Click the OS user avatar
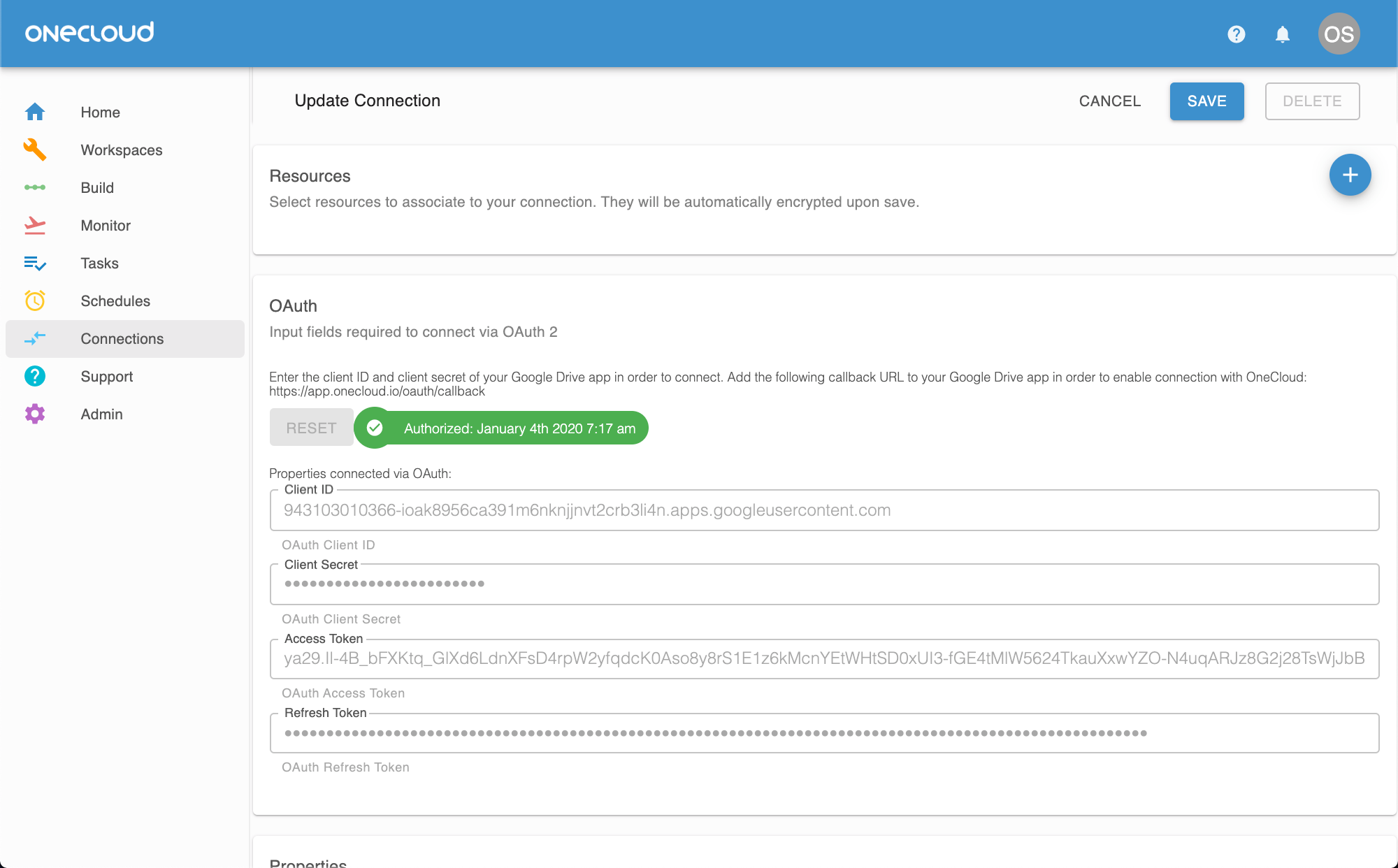1398x868 pixels. [x=1338, y=34]
